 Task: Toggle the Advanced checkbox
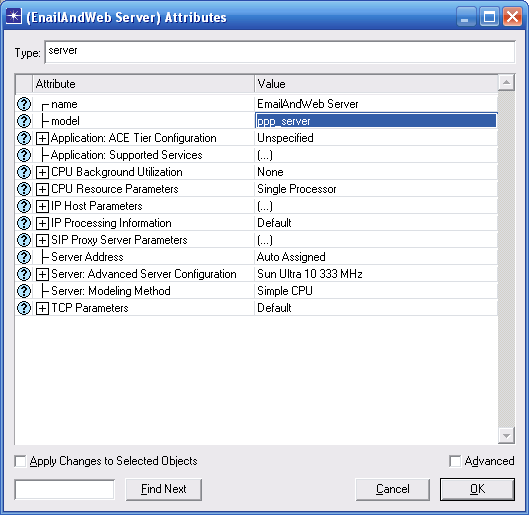coord(455,461)
